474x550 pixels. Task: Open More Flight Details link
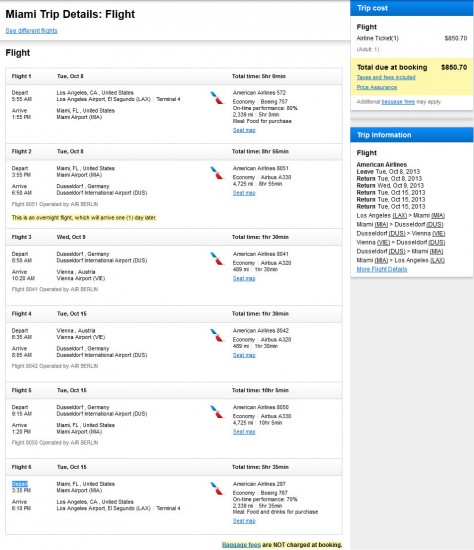click(x=382, y=269)
